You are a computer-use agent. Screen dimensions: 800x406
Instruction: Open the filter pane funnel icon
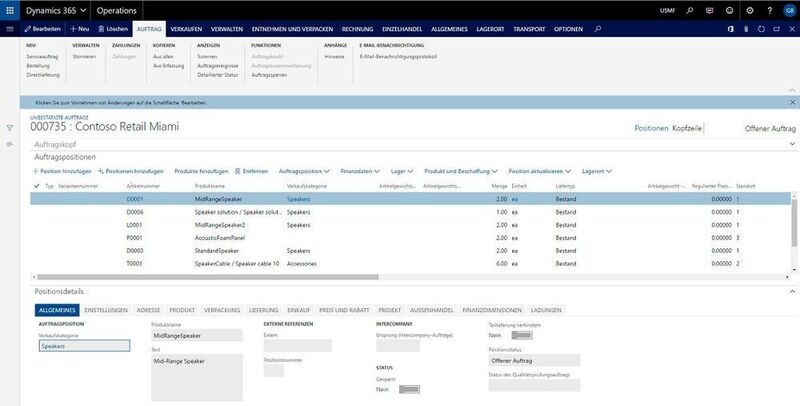pyautogui.click(x=10, y=128)
